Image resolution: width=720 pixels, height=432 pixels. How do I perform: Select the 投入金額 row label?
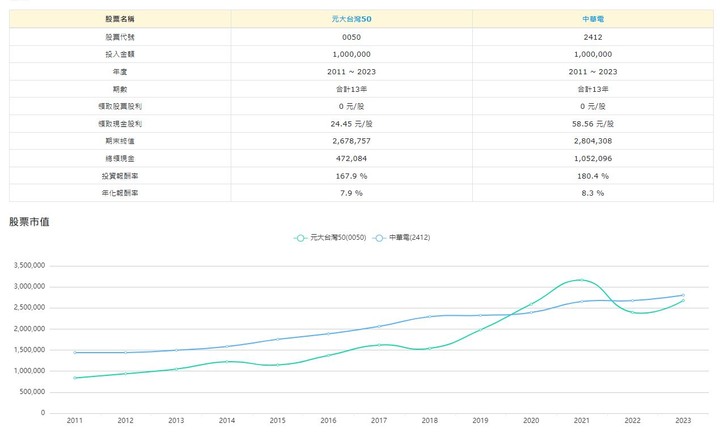click(120, 54)
